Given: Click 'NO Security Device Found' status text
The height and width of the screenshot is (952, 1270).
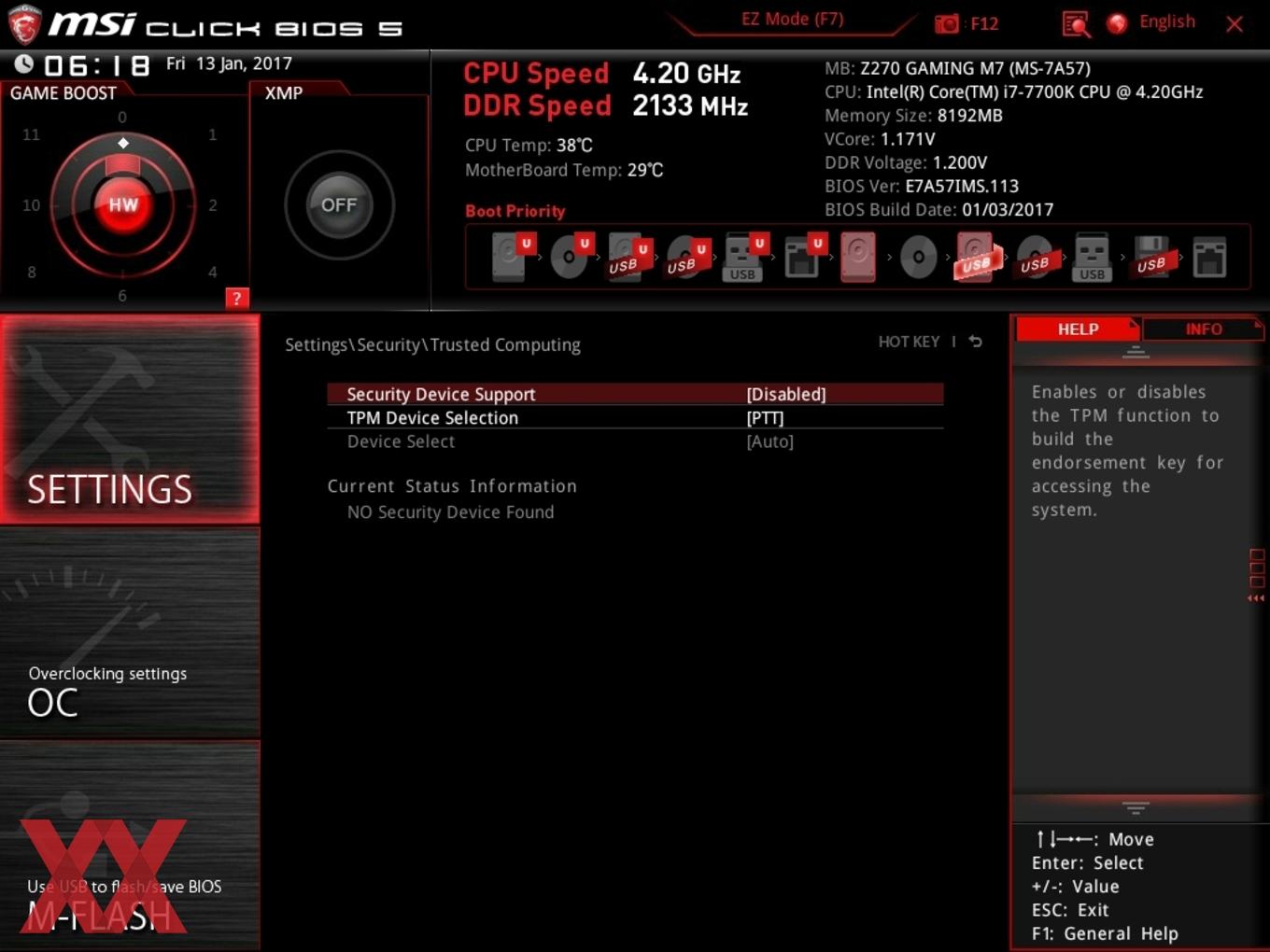Looking at the screenshot, I should (450, 511).
